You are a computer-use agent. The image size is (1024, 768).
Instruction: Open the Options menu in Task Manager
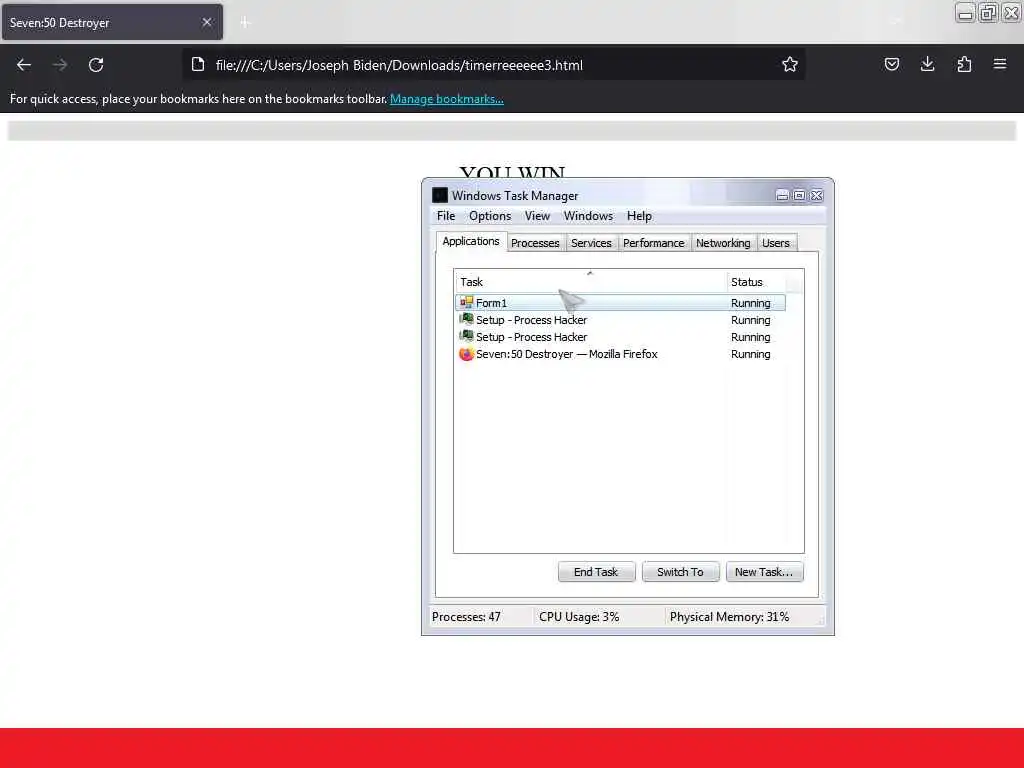pos(490,216)
